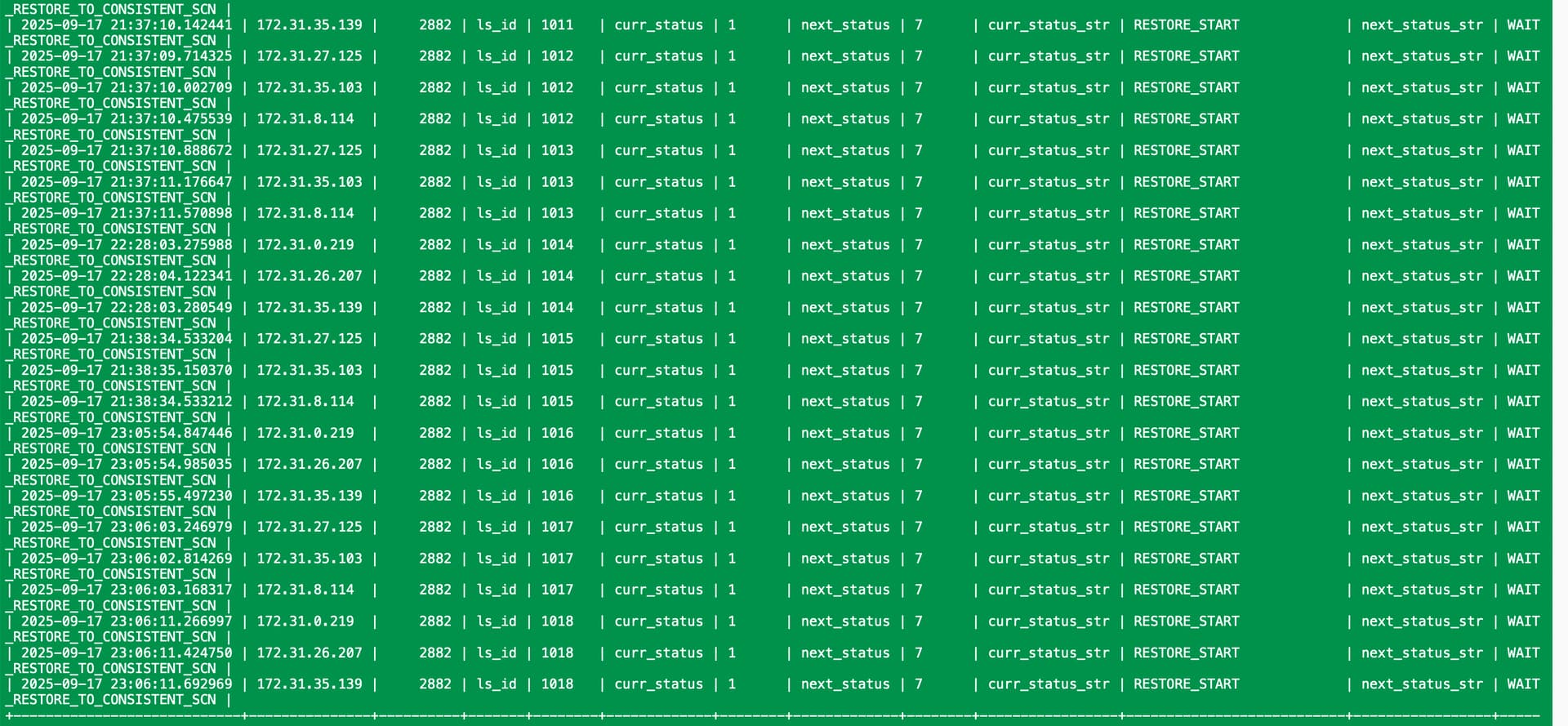Click ls_id 1014 in the 22:28:04.122341 row
This screenshot has height=726, width=1568.
[557, 276]
